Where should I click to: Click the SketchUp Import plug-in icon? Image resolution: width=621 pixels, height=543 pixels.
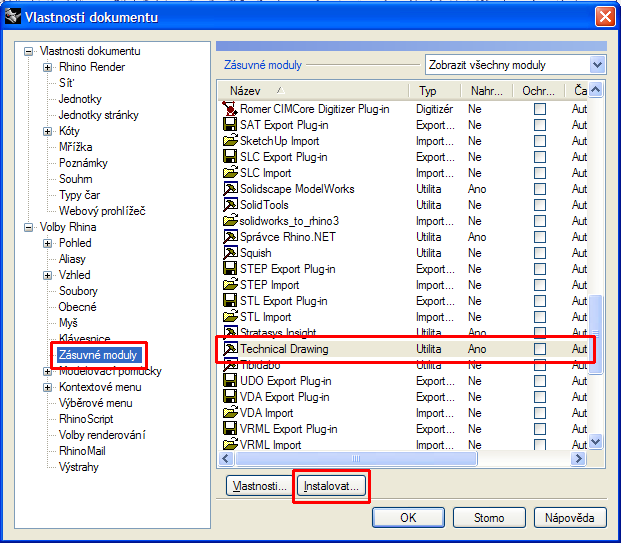tap(230, 141)
